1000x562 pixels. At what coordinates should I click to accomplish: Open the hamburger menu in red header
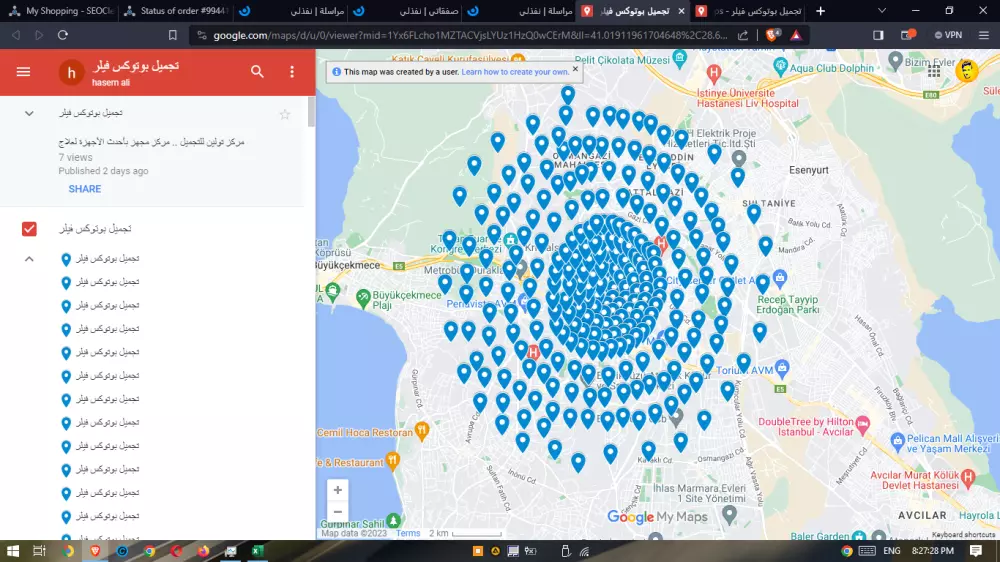click(24, 72)
